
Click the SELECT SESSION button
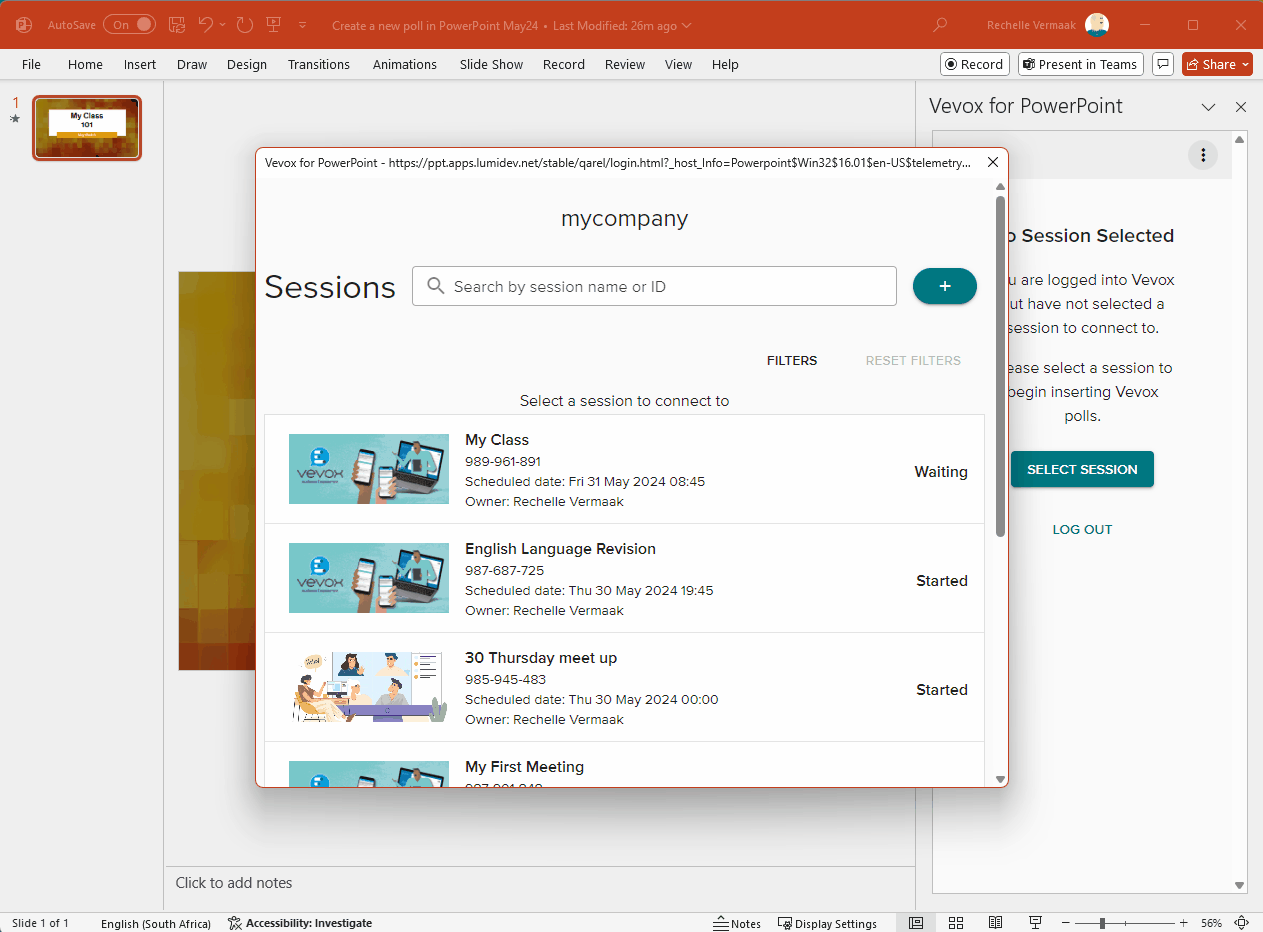pyautogui.click(x=1082, y=469)
